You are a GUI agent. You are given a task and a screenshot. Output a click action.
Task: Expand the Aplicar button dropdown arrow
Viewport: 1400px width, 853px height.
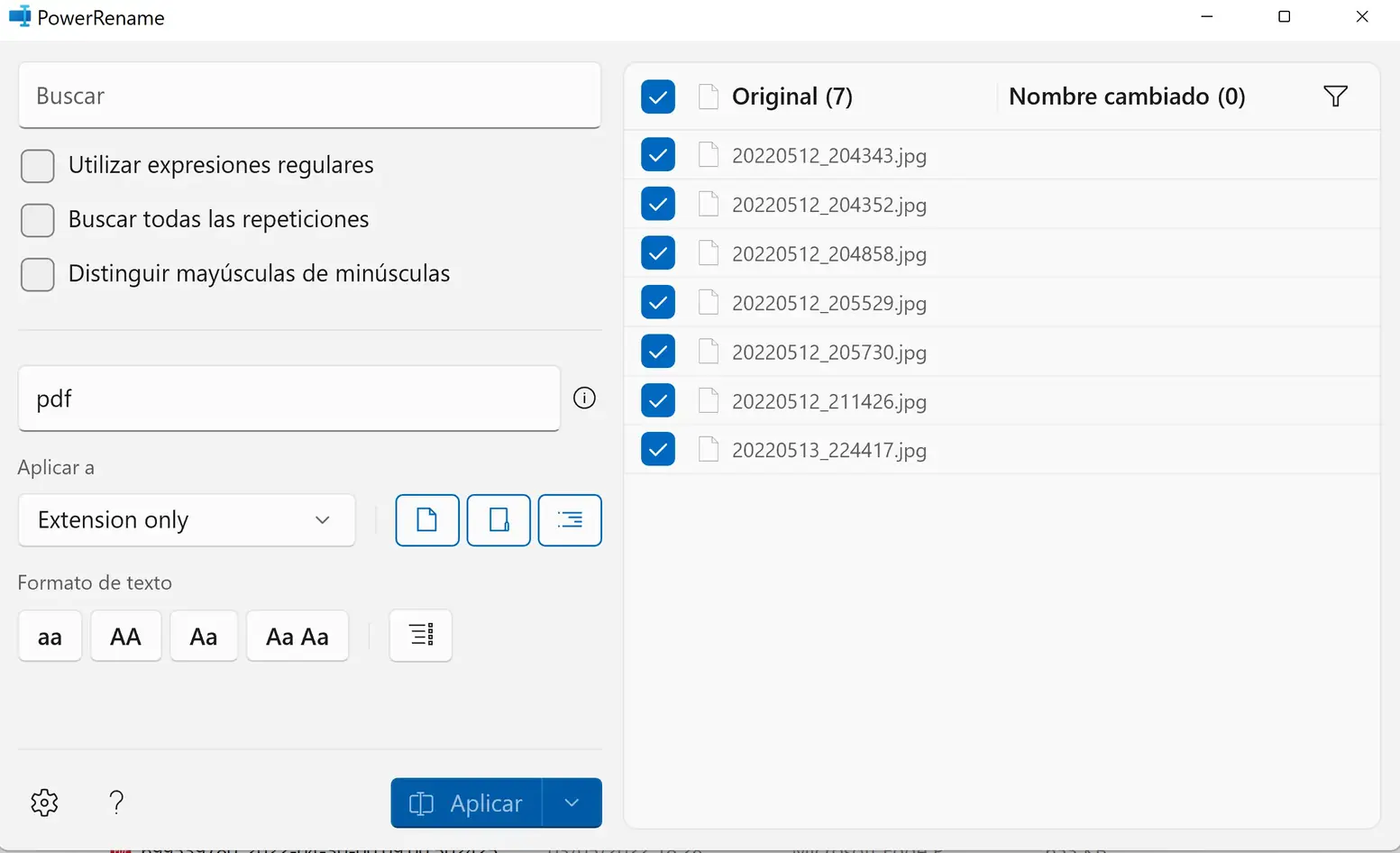coord(572,803)
